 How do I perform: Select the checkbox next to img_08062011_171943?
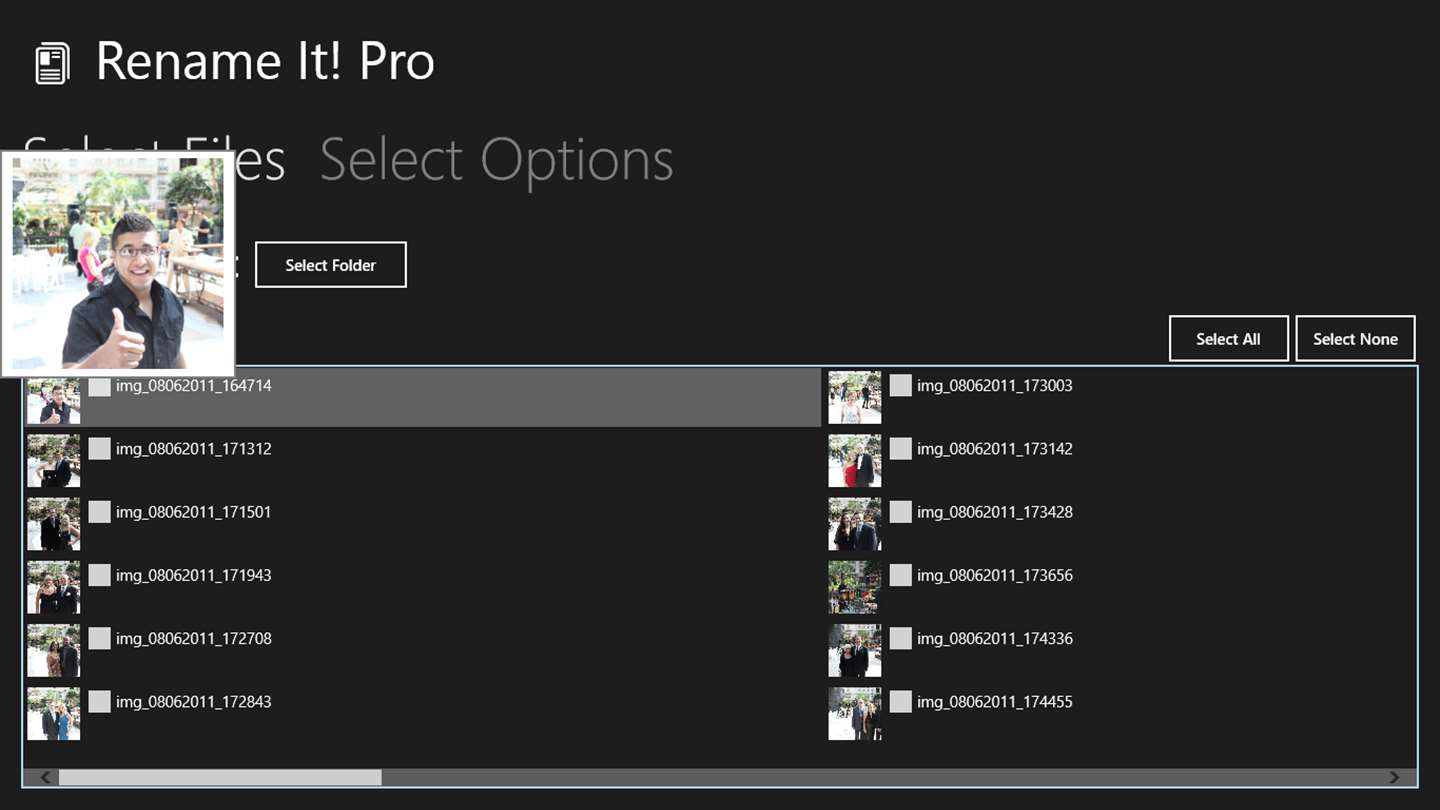click(x=99, y=575)
